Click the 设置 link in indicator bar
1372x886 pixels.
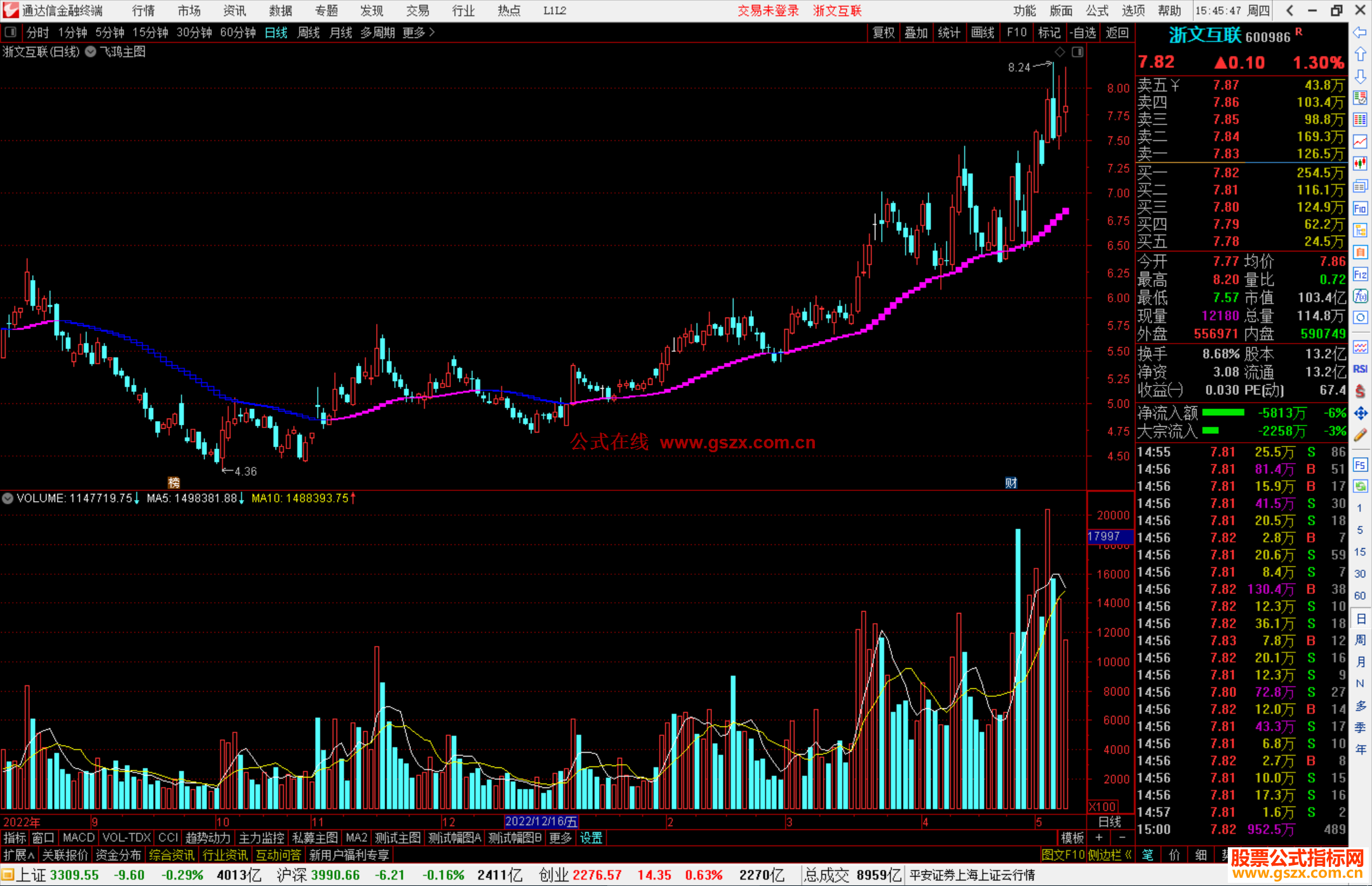click(x=591, y=838)
